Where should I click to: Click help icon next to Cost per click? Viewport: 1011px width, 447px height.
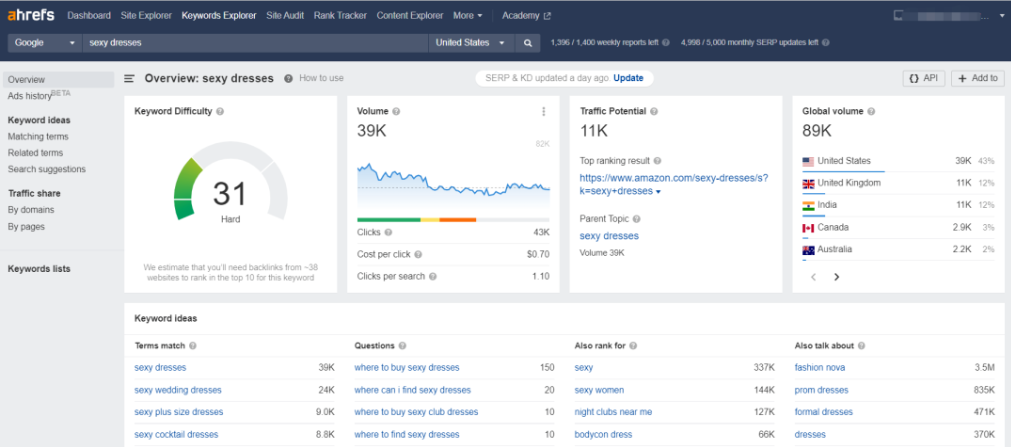[418, 254]
